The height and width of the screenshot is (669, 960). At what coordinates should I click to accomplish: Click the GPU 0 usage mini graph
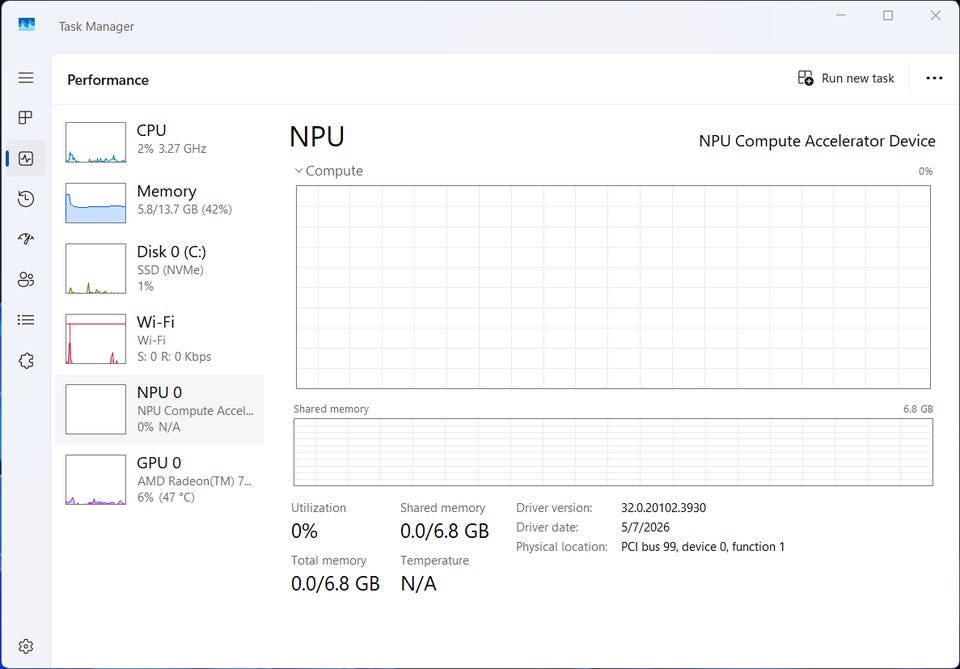click(96, 480)
